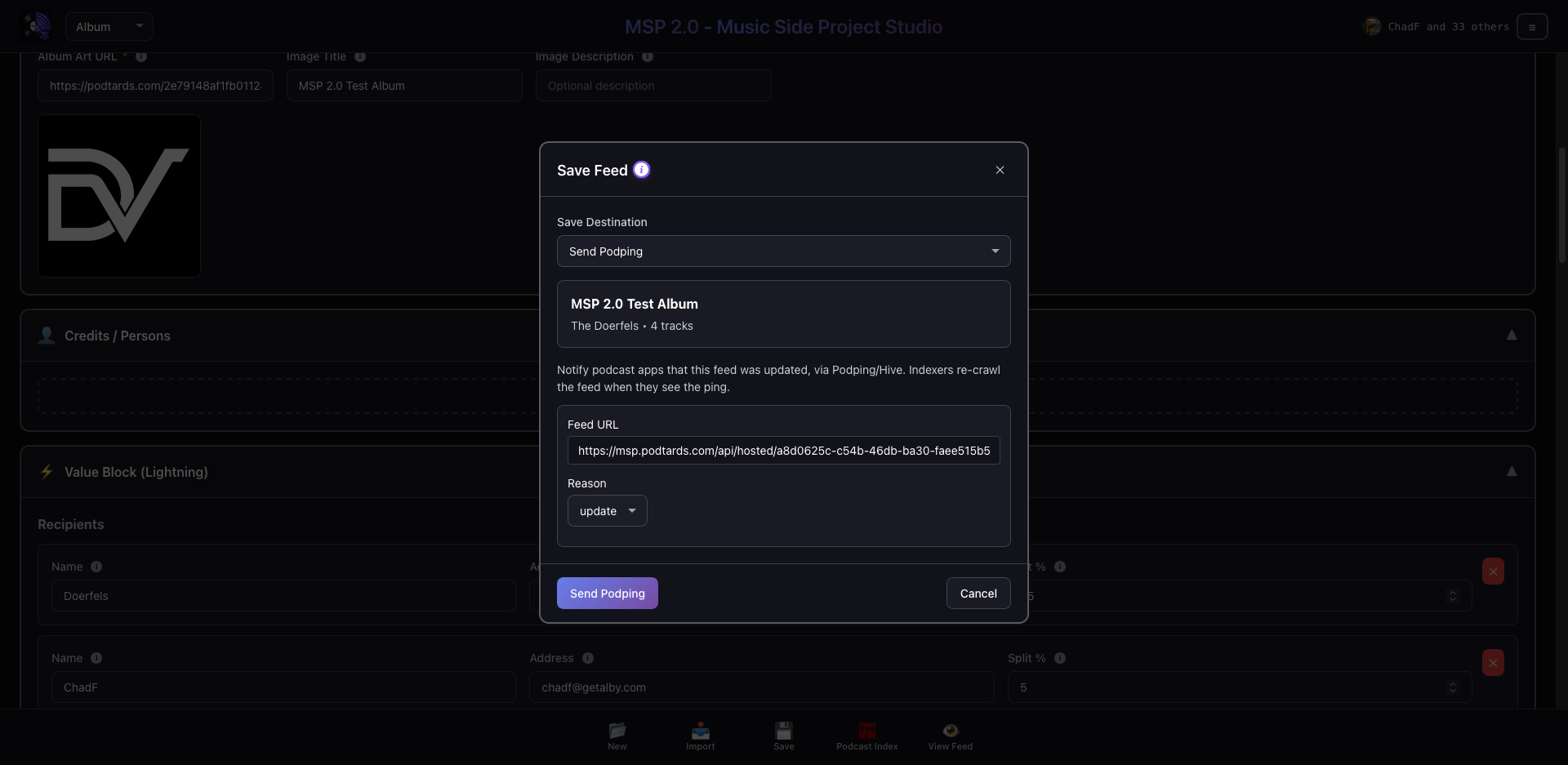Cancel the Save Feed dialog

pos(978,594)
